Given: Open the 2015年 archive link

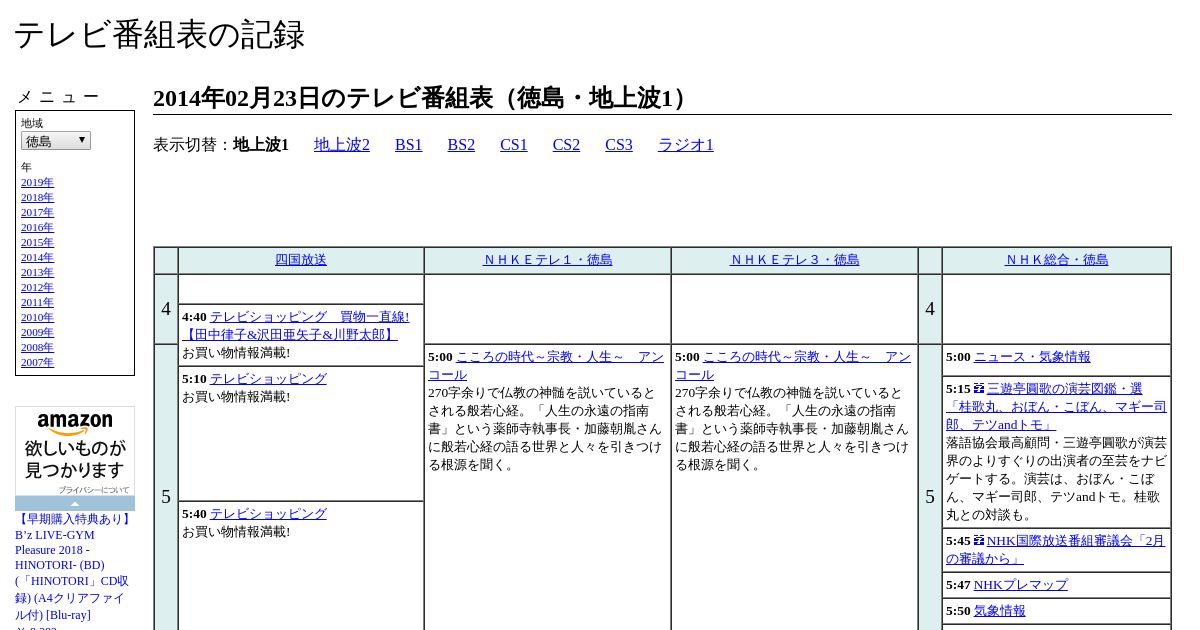Looking at the screenshot, I should (37, 242).
